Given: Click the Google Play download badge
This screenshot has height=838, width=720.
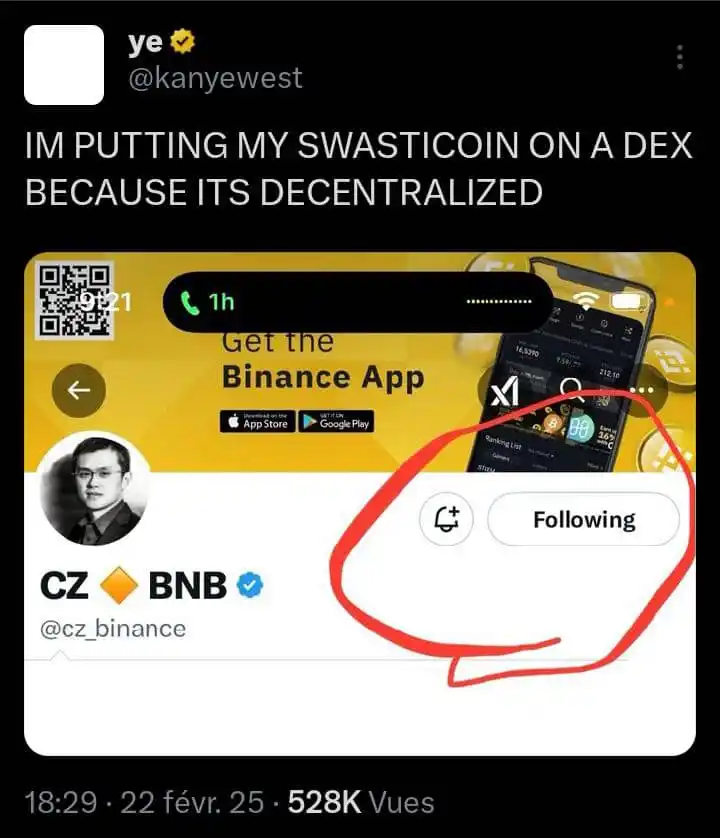Looking at the screenshot, I should click(x=336, y=422).
